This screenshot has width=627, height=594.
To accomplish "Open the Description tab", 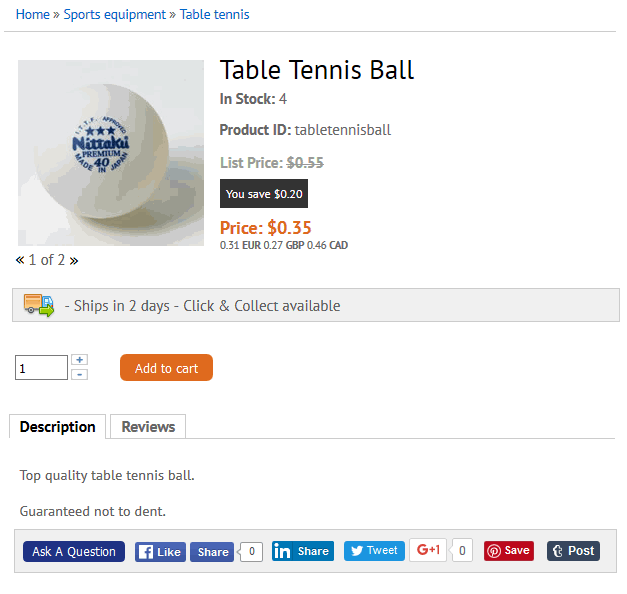I will coord(58,427).
